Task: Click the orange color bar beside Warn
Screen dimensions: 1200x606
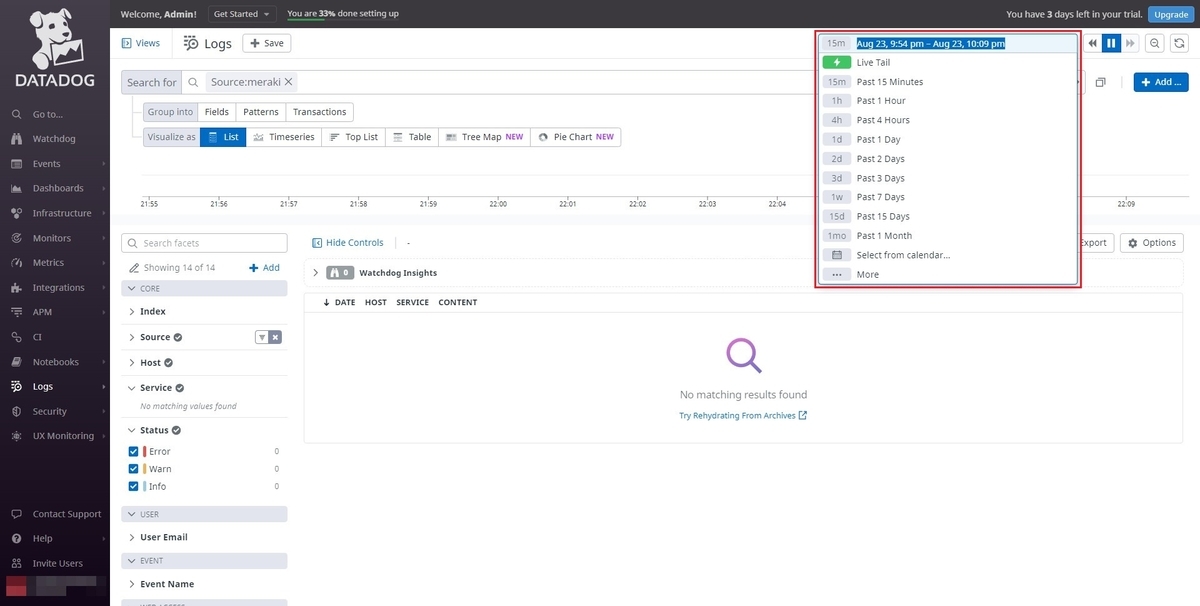Action: point(146,468)
